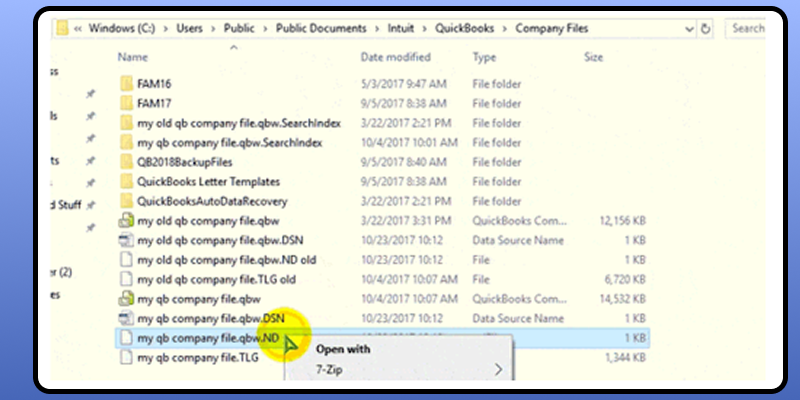Click the 3/22/2017 3:31 PM date
Image resolution: width=800 pixels, height=400 pixels.
(406, 221)
